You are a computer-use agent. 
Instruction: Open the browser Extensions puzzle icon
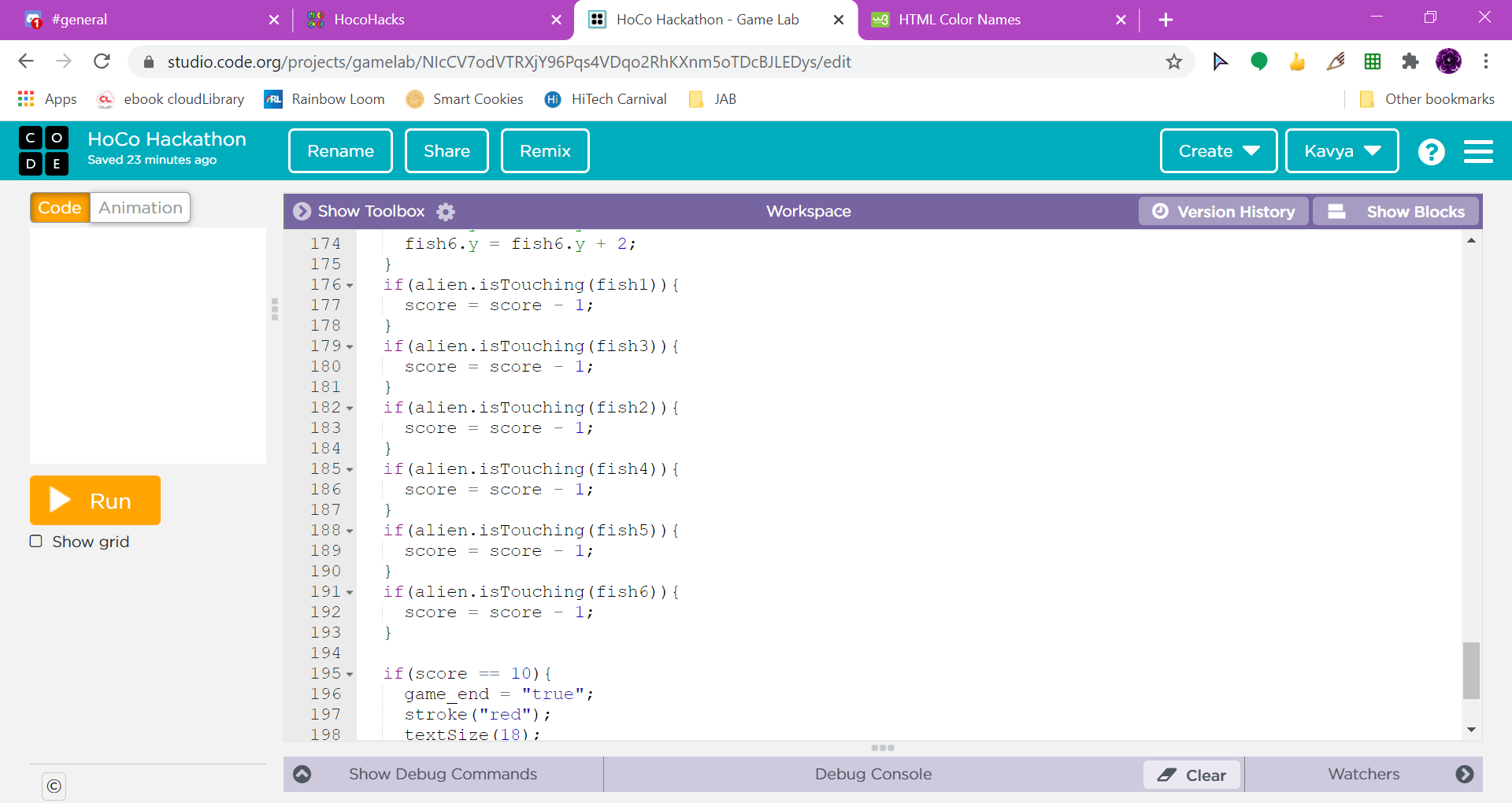1410,61
